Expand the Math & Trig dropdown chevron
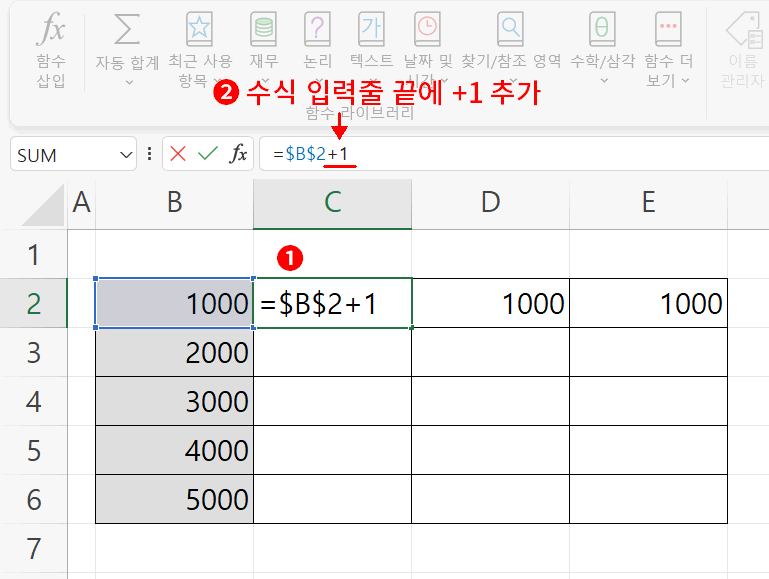769x579 pixels. (604, 80)
